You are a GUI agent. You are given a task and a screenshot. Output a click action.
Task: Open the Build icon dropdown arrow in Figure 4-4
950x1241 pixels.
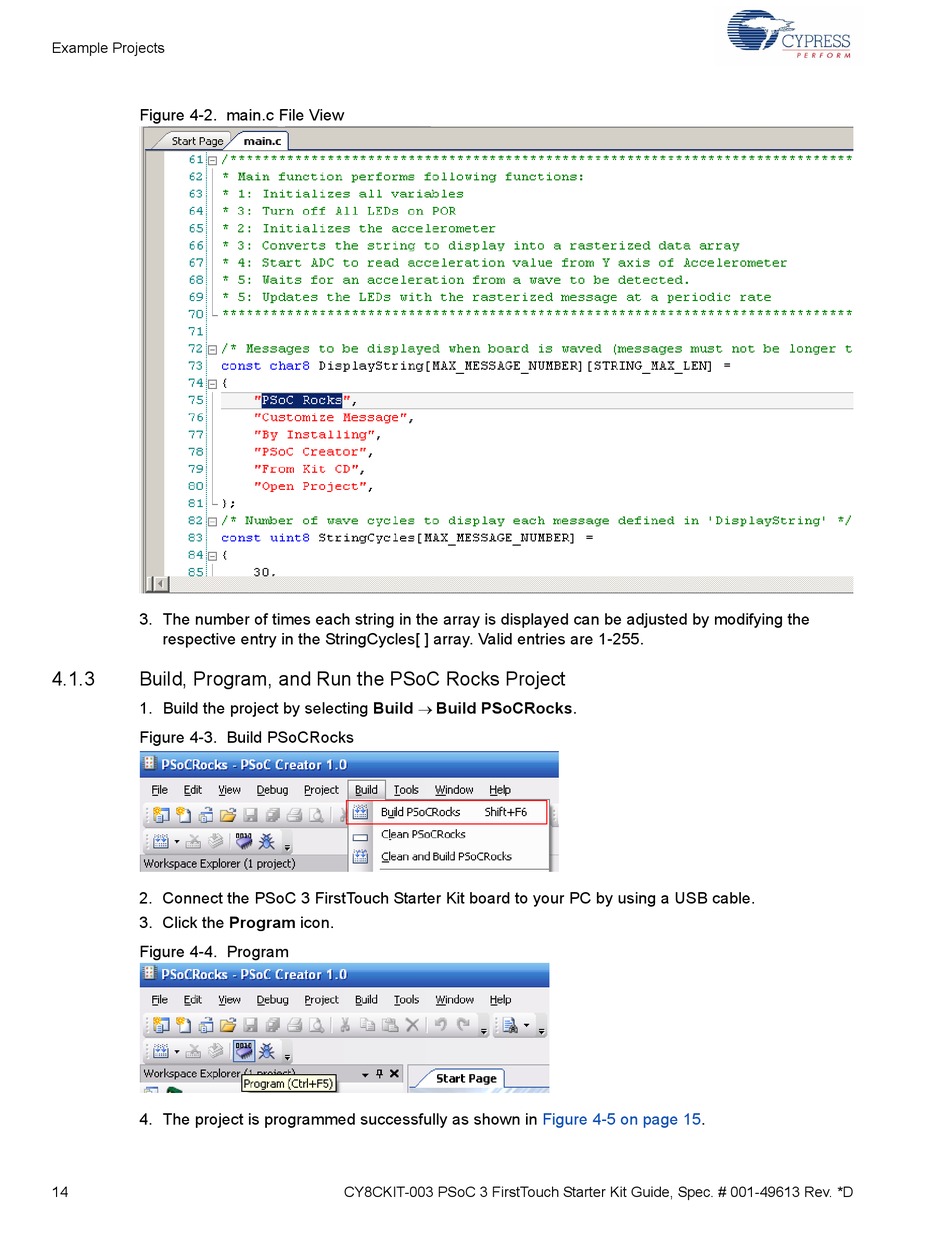[x=176, y=1051]
